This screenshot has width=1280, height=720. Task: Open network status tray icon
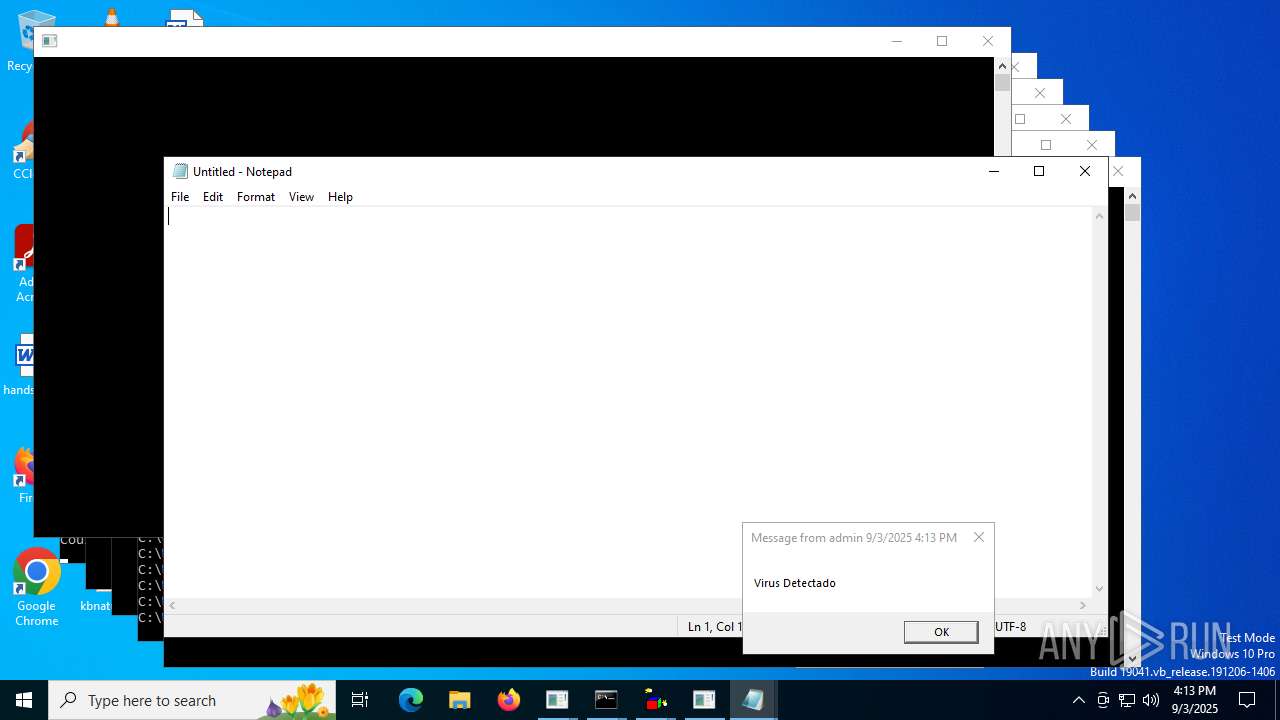point(1127,700)
